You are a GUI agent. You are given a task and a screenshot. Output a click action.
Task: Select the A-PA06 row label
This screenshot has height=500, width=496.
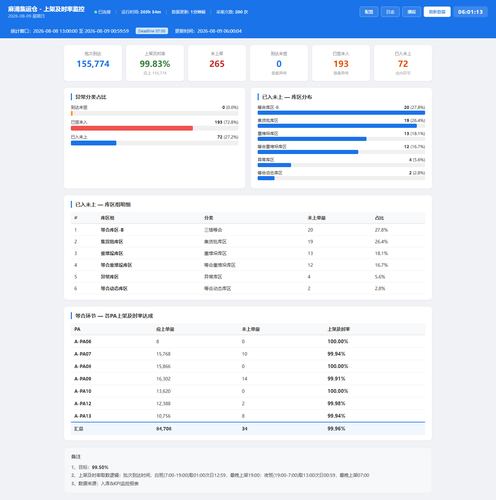pos(83,341)
